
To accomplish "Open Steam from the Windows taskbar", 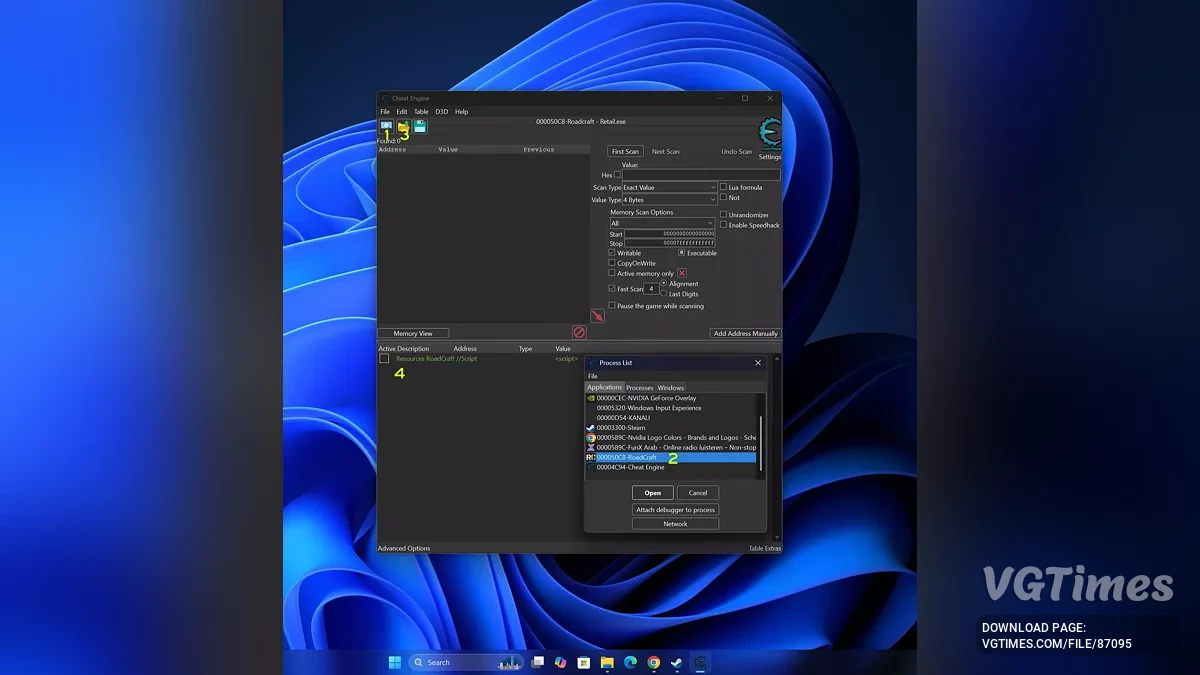I will (x=677, y=662).
